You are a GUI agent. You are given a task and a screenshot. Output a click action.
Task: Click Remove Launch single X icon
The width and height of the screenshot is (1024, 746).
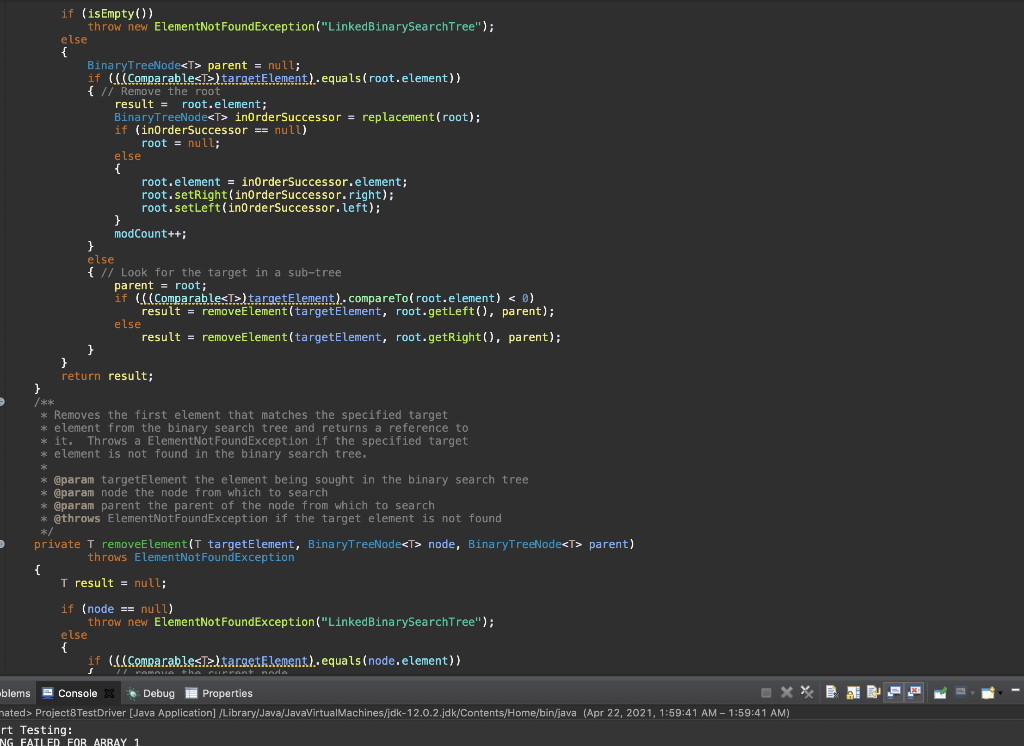(x=787, y=692)
